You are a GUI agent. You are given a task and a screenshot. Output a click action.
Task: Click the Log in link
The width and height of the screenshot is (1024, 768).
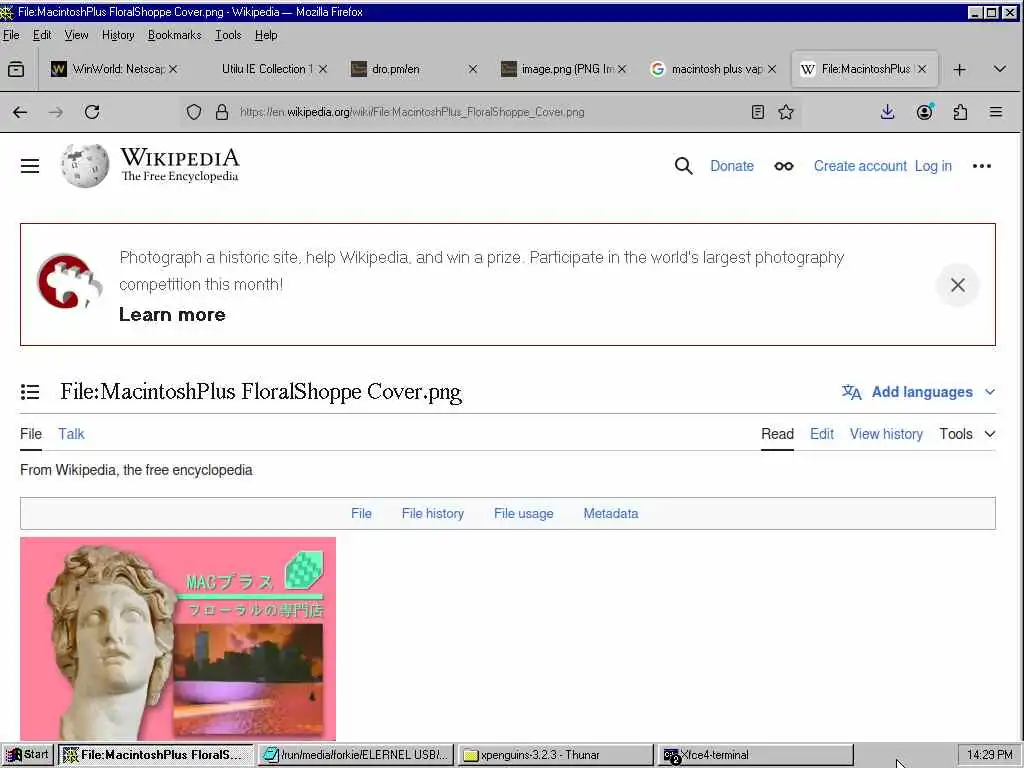(933, 166)
